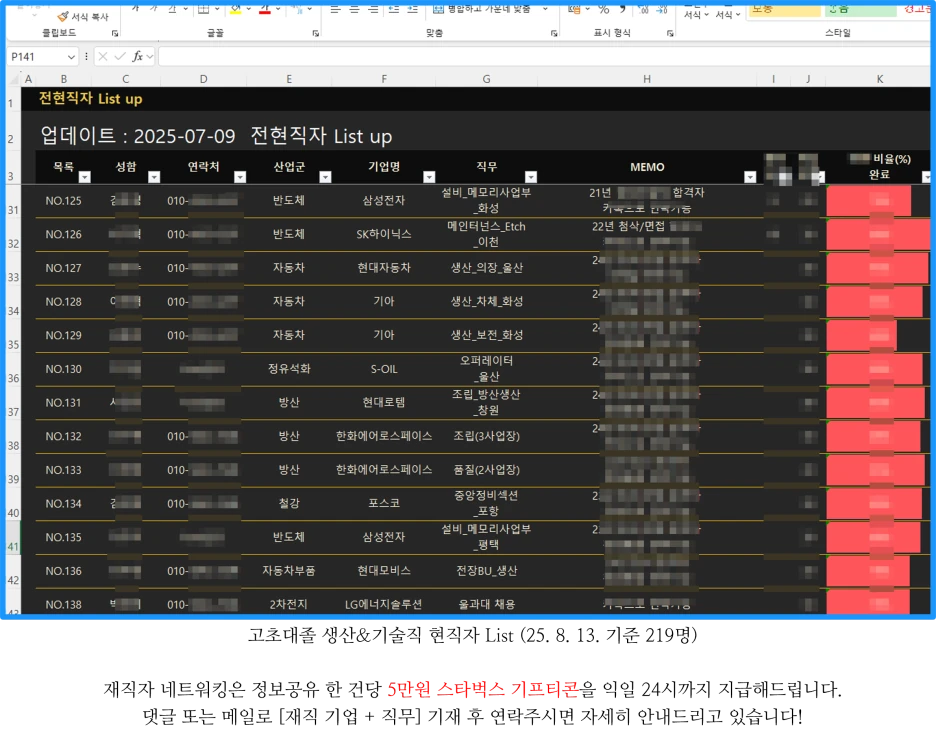Apply comma style format
This screenshot has height=739, width=936.
622,9
